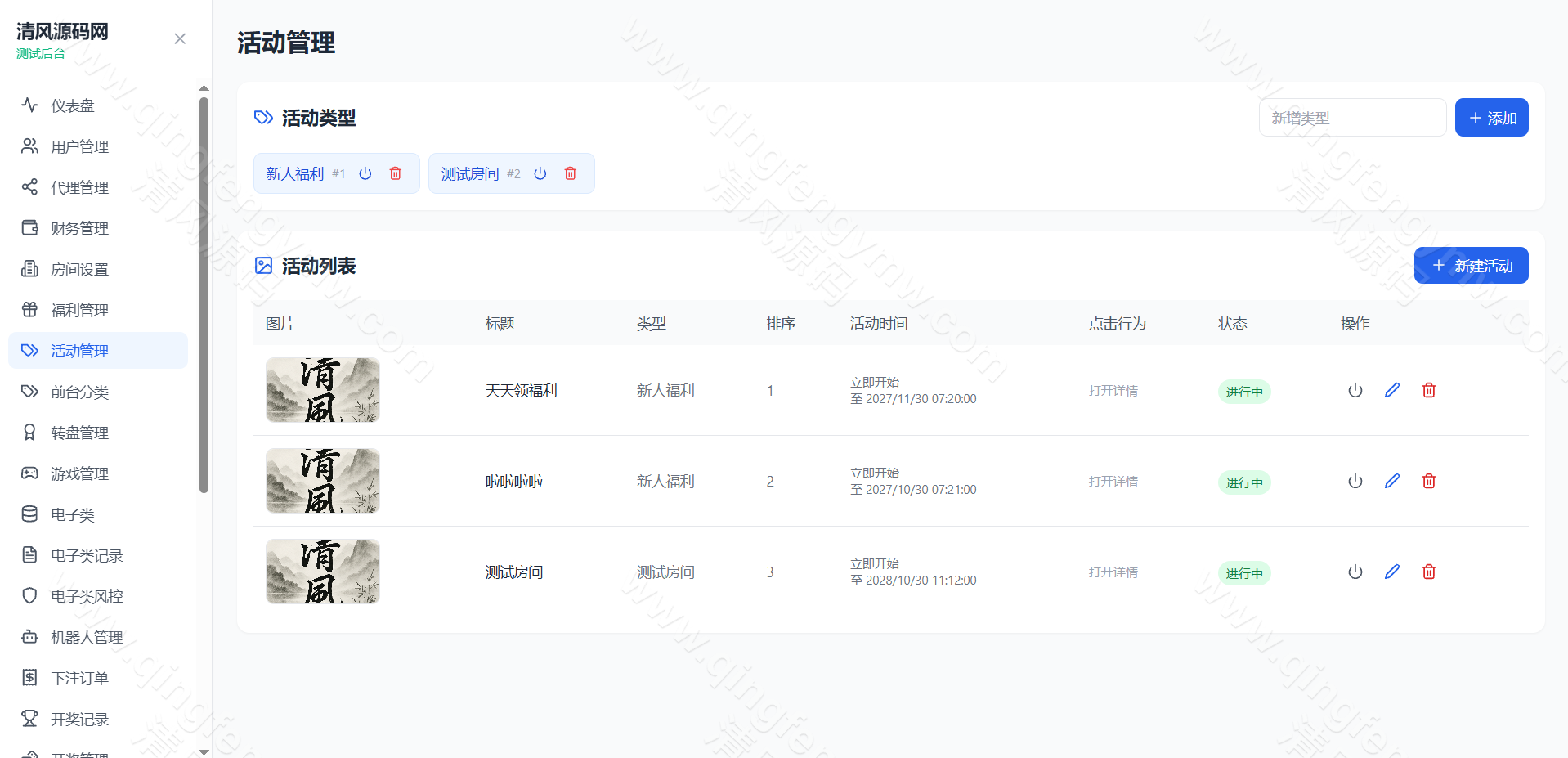
Task: Click the 活动时间 column header
Action: [879, 323]
